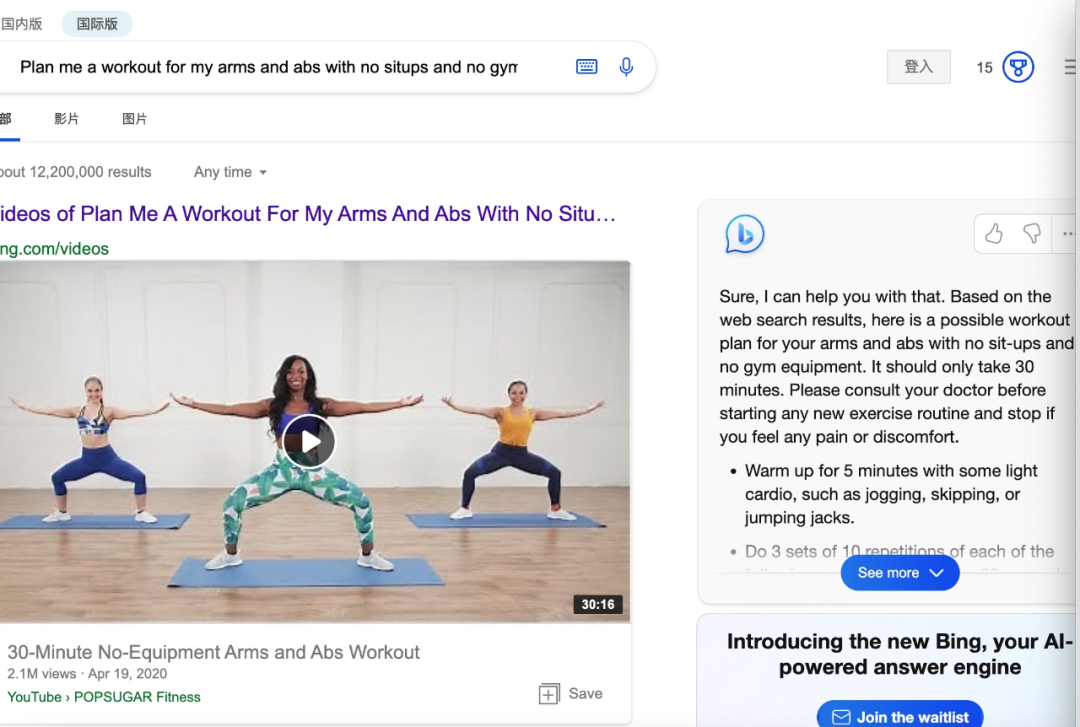Open the hamburger menu in header
1080x727 pixels.
(x=1070, y=67)
